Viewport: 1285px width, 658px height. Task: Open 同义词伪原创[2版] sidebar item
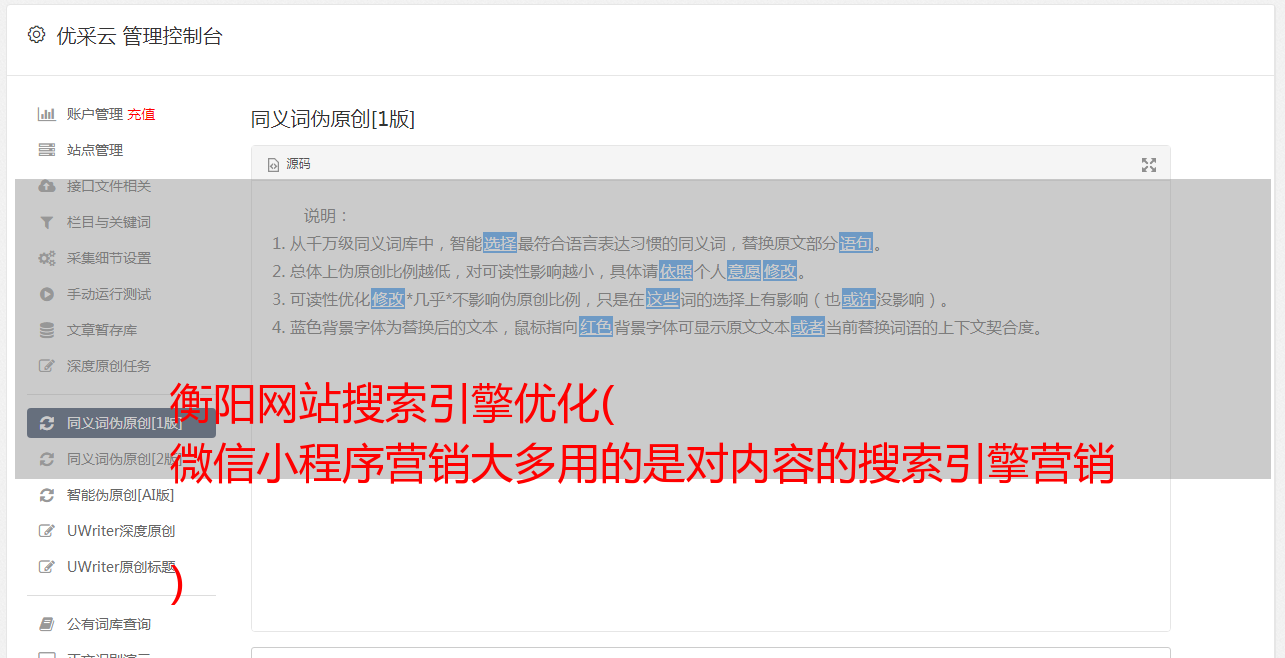tap(121, 459)
